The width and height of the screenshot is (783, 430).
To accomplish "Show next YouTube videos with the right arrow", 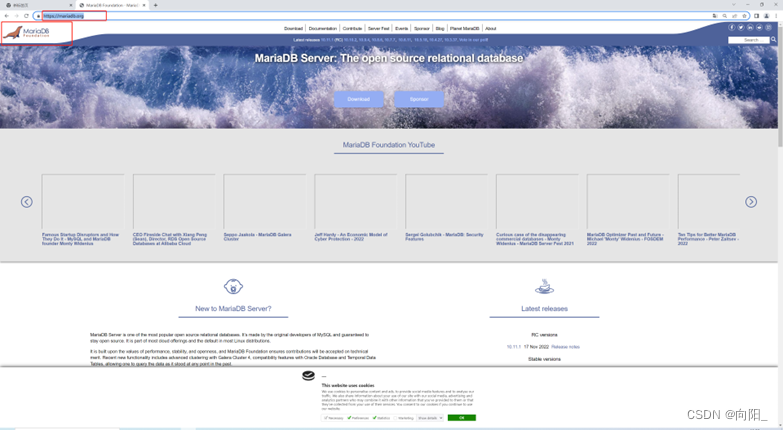I will coord(751,202).
